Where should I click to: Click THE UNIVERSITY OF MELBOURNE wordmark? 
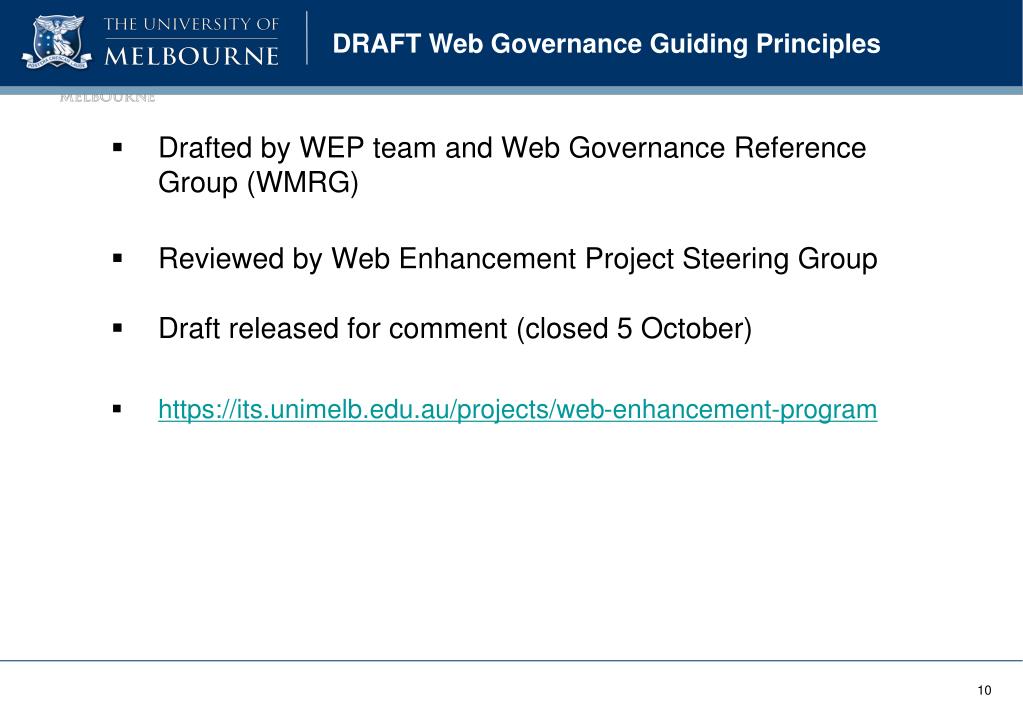coord(192,42)
